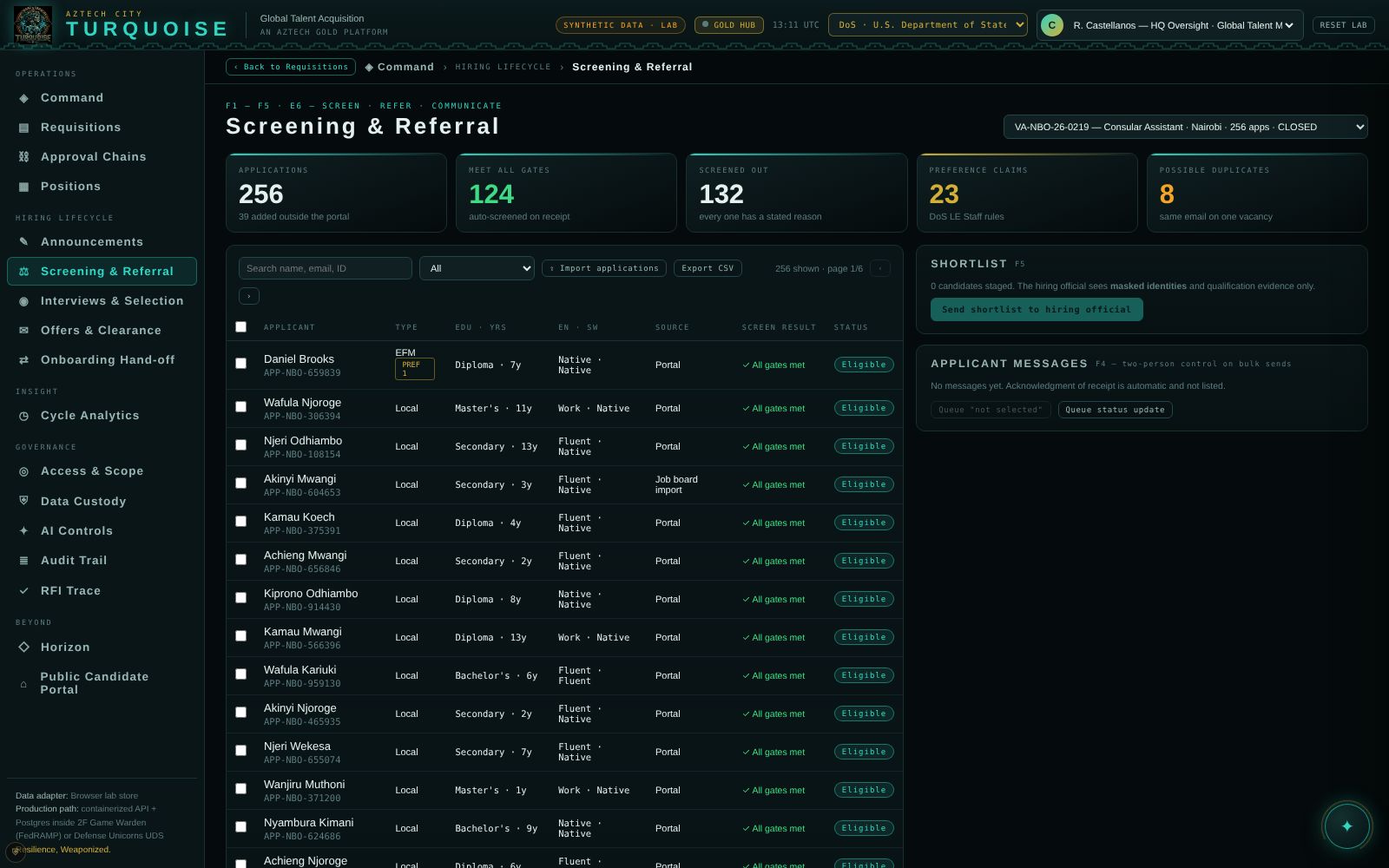This screenshot has width=1389, height=868.
Task: Expand the VA-NBO-26-0219 vacancy selector
Action: [x=1185, y=127]
